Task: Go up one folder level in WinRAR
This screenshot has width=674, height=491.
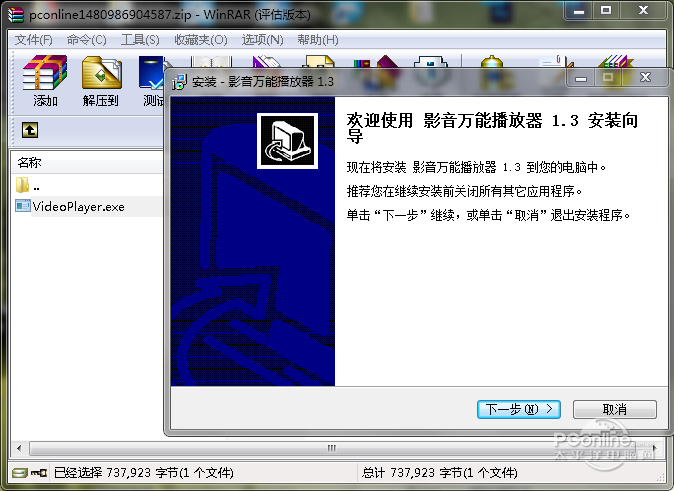Action: pos(30,130)
